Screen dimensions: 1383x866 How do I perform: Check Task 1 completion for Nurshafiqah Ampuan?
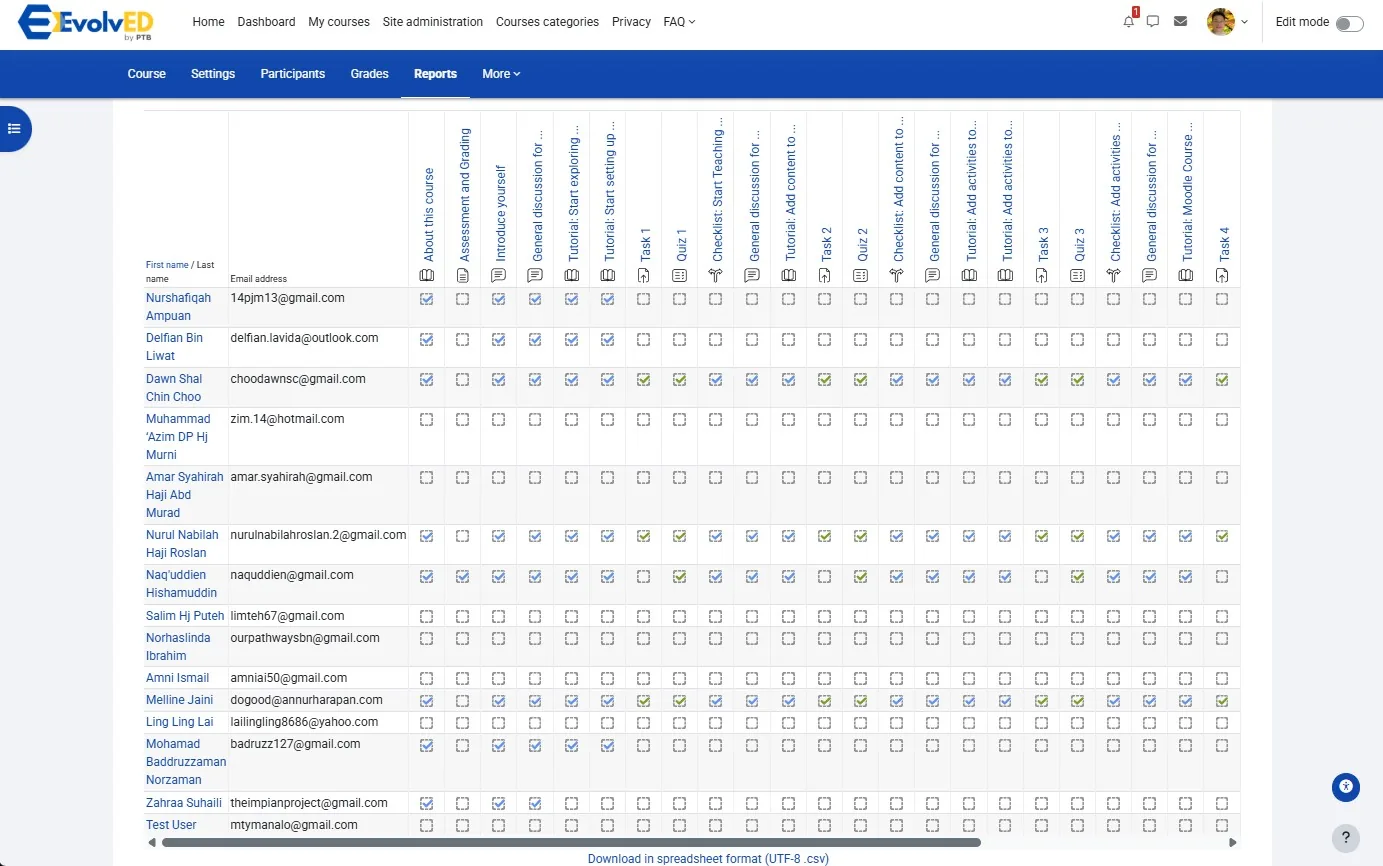[x=643, y=299]
